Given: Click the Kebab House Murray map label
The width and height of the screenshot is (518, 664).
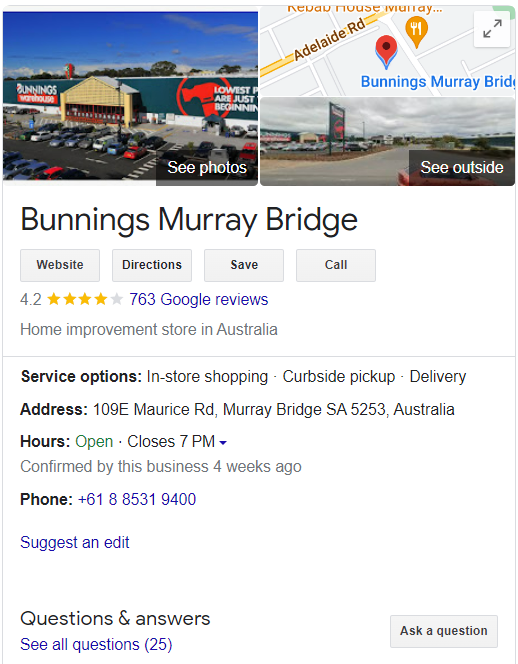Looking at the screenshot, I should coord(364,8).
